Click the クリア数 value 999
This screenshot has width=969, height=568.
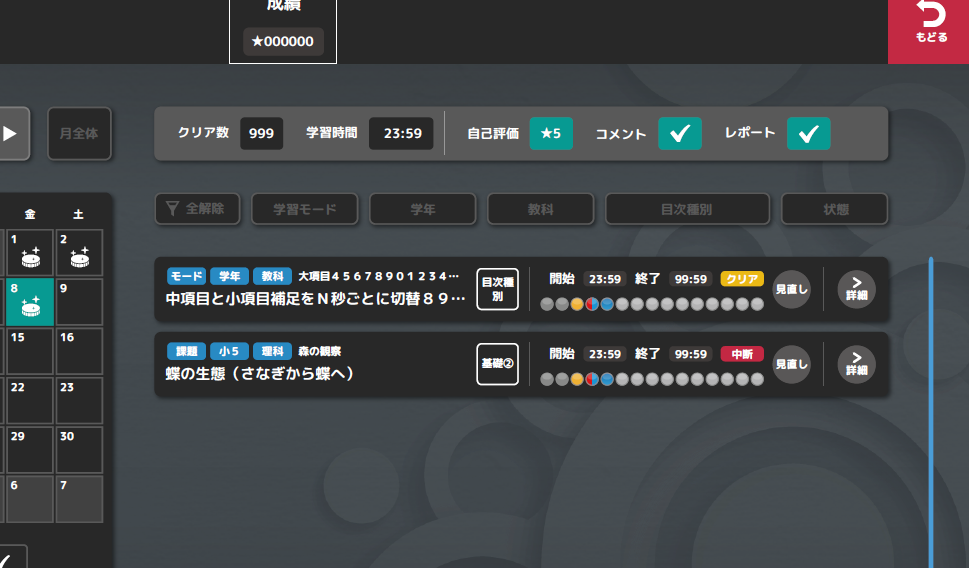(x=261, y=134)
